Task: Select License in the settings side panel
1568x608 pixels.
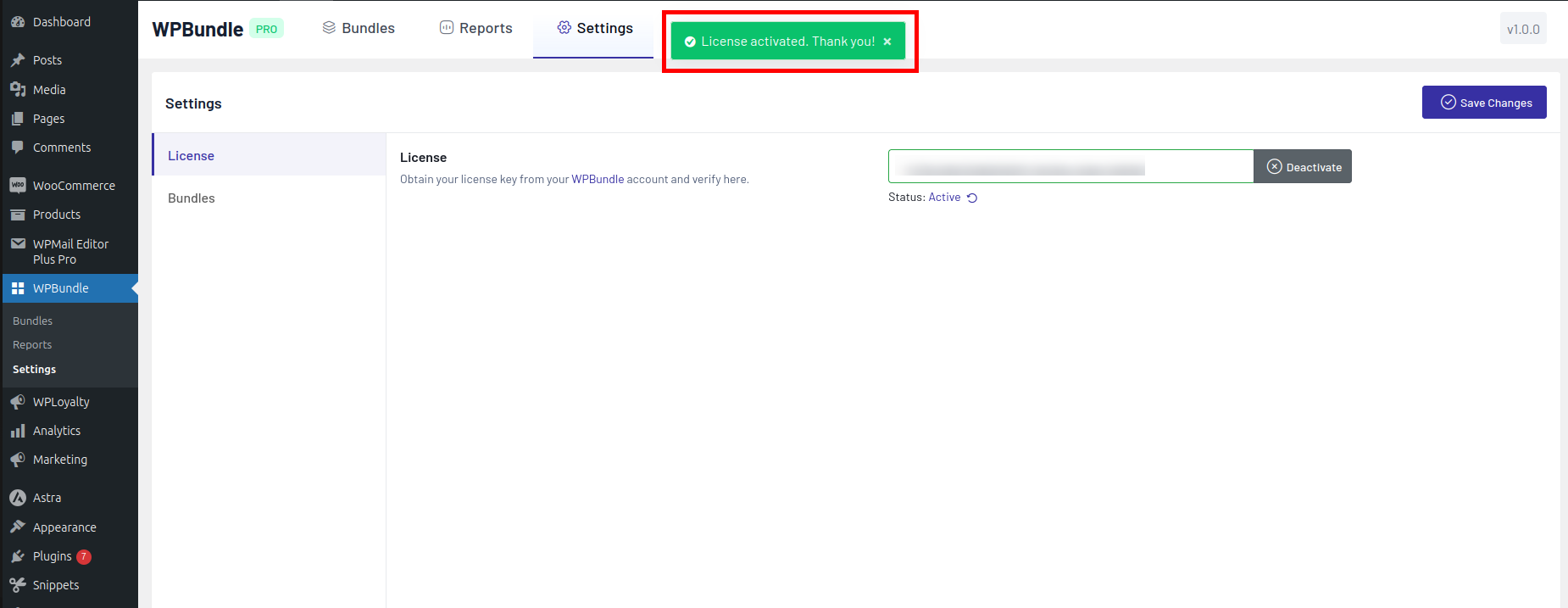Action: point(192,156)
